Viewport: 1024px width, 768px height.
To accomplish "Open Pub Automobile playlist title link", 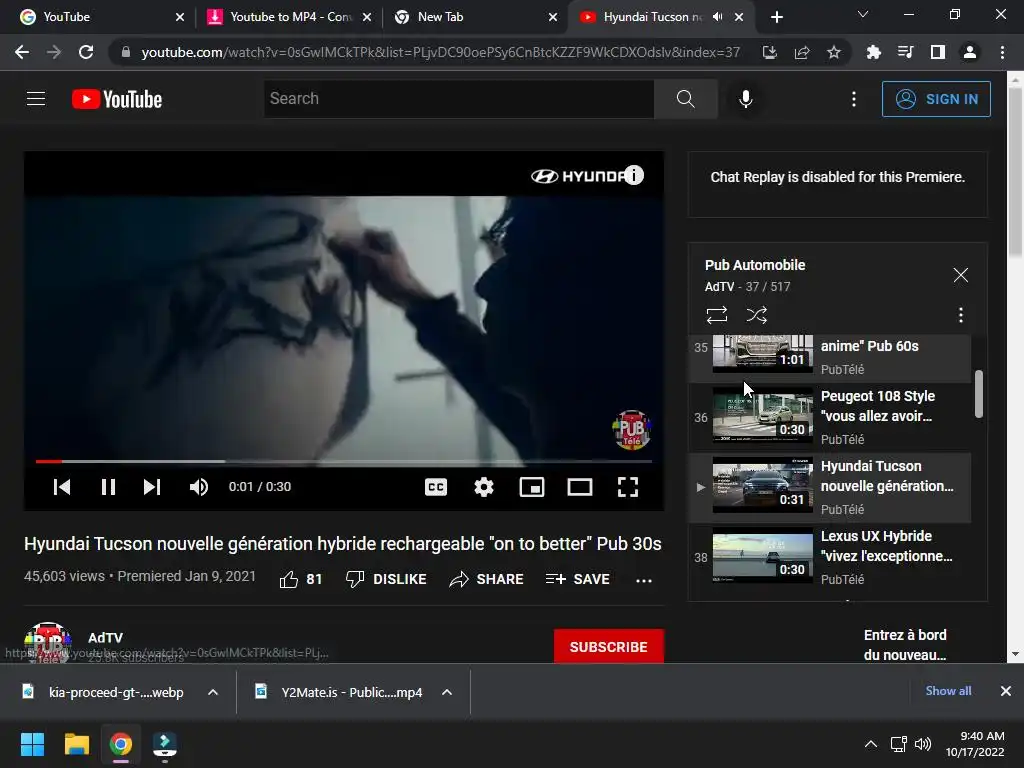I will [755, 265].
